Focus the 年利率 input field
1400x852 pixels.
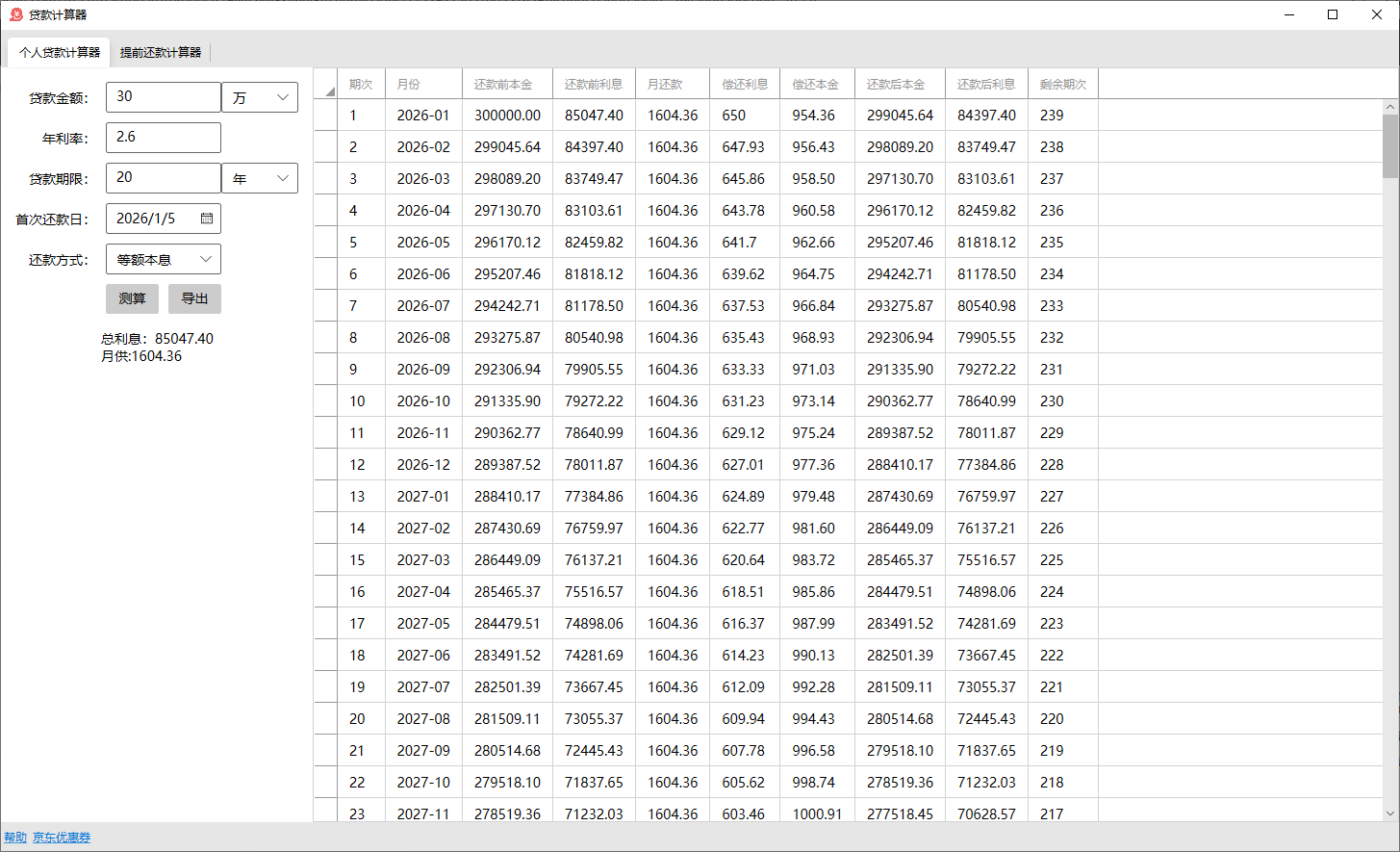point(164,138)
